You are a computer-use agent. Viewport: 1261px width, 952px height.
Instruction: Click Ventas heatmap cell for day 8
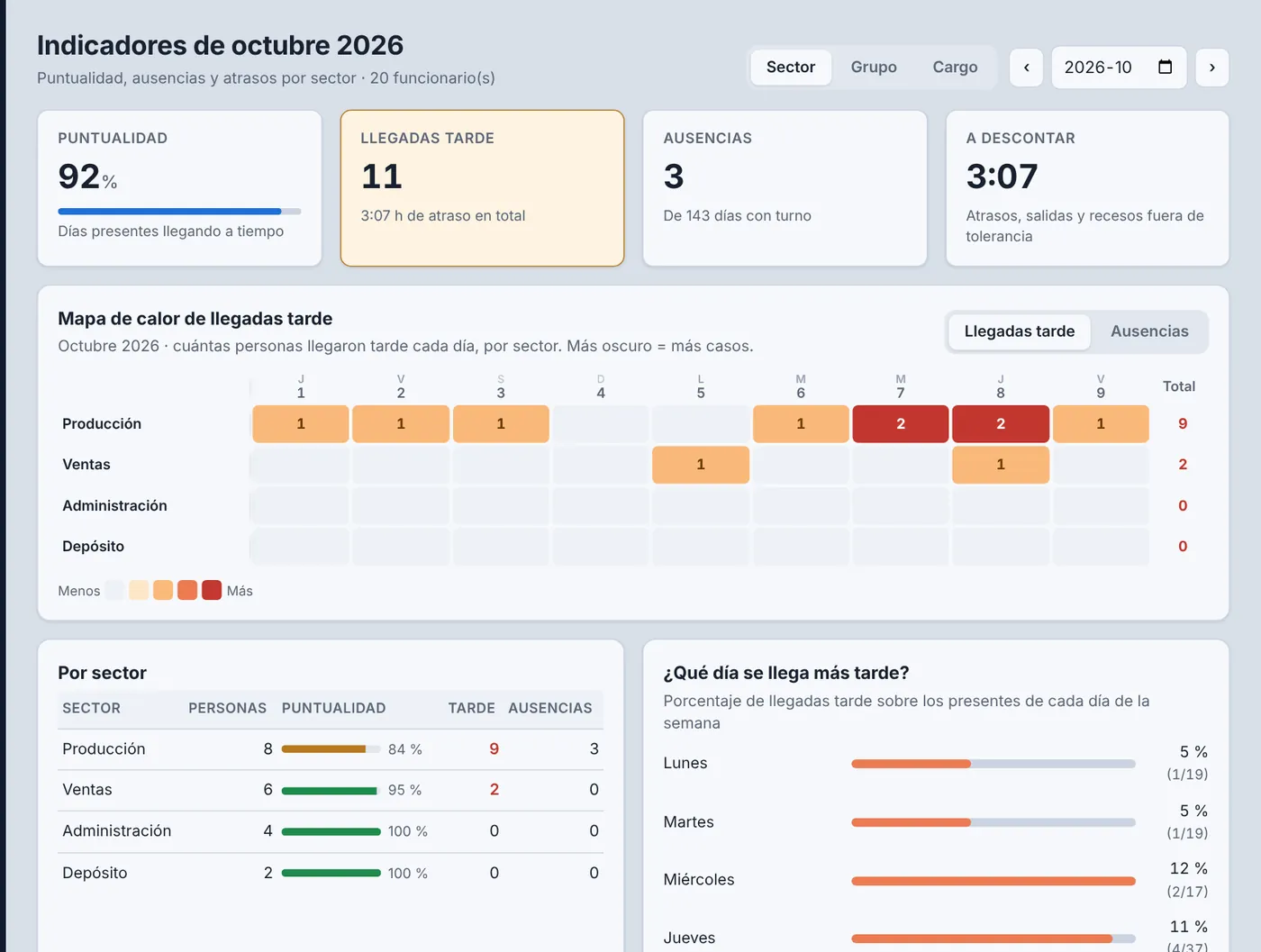click(x=1001, y=465)
